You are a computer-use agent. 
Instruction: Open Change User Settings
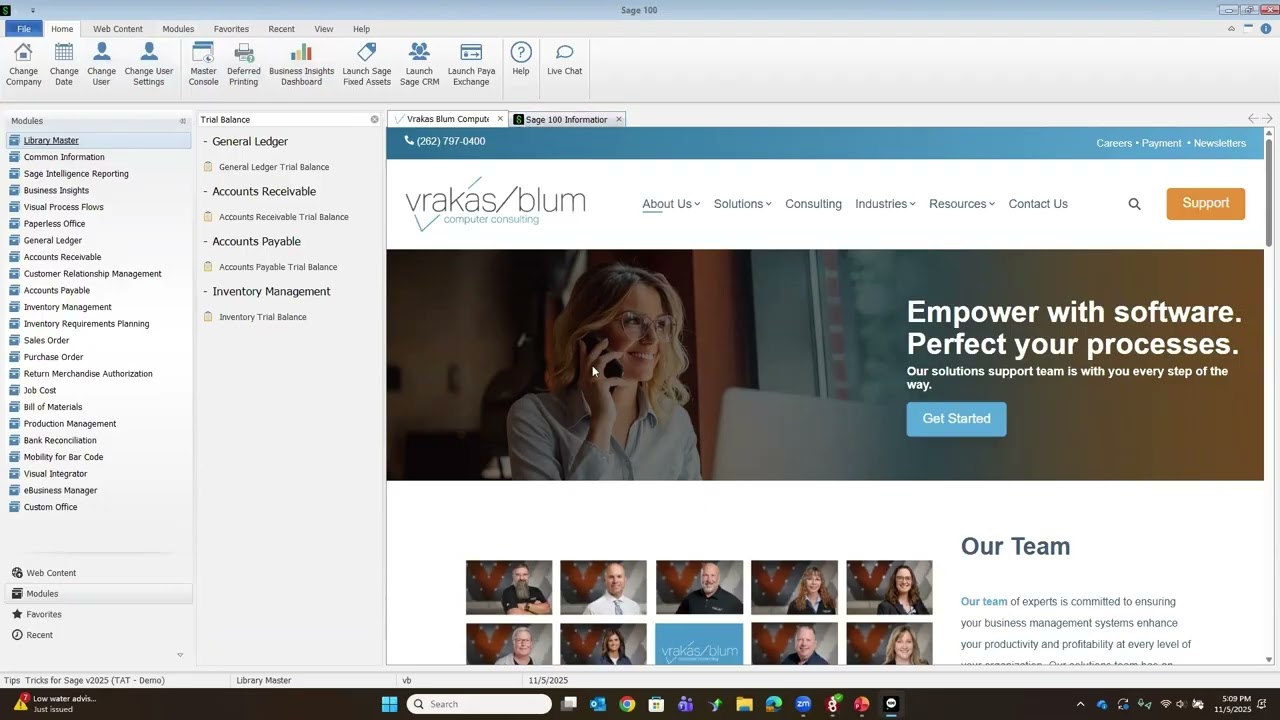(149, 64)
